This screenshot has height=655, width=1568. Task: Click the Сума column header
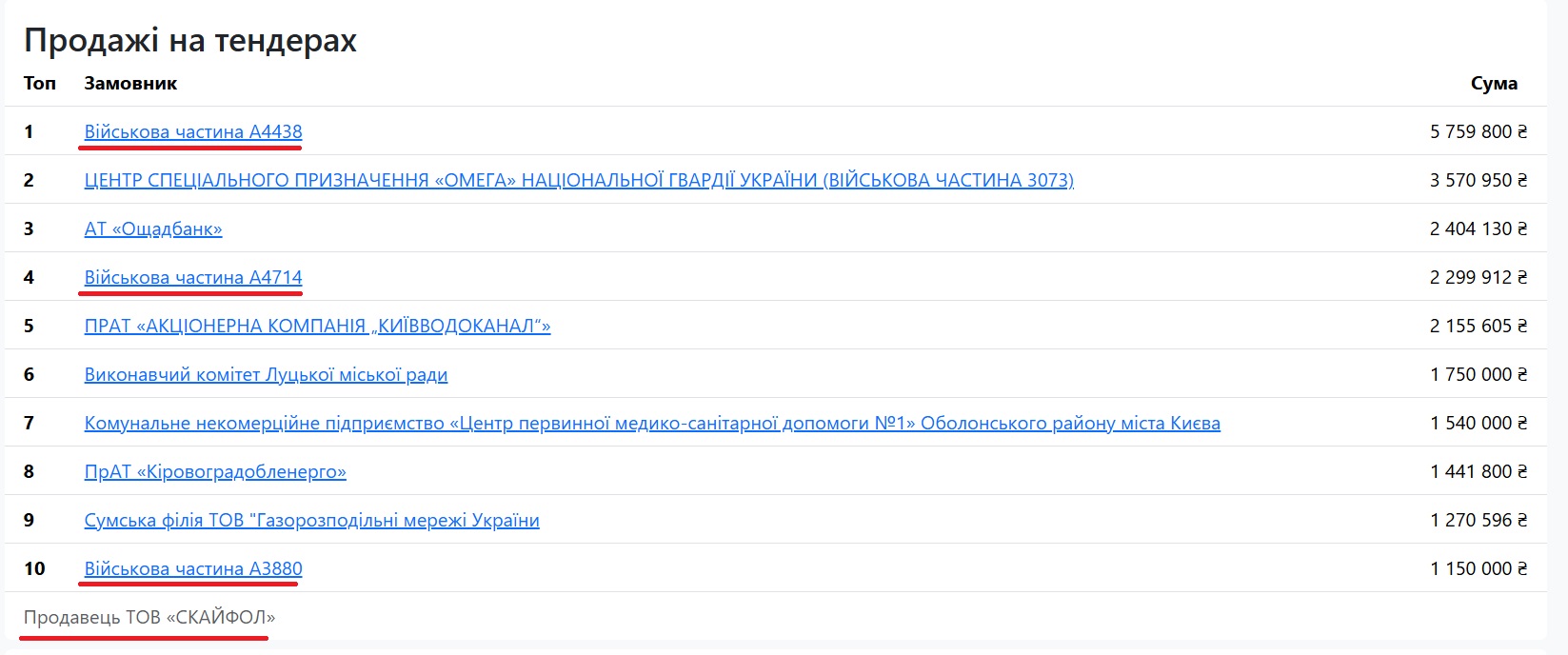click(x=1494, y=83)
